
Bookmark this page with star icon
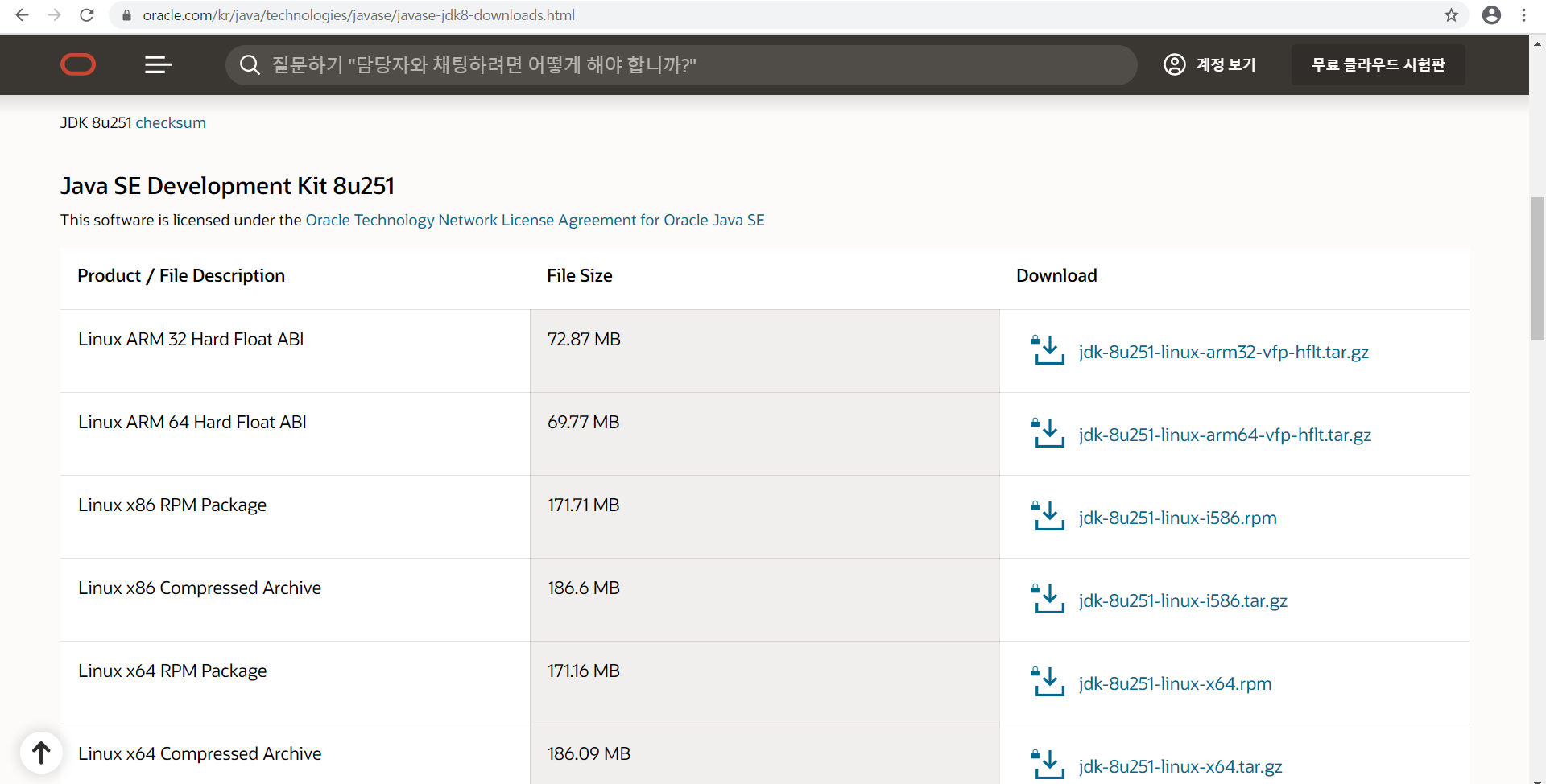1451,15
